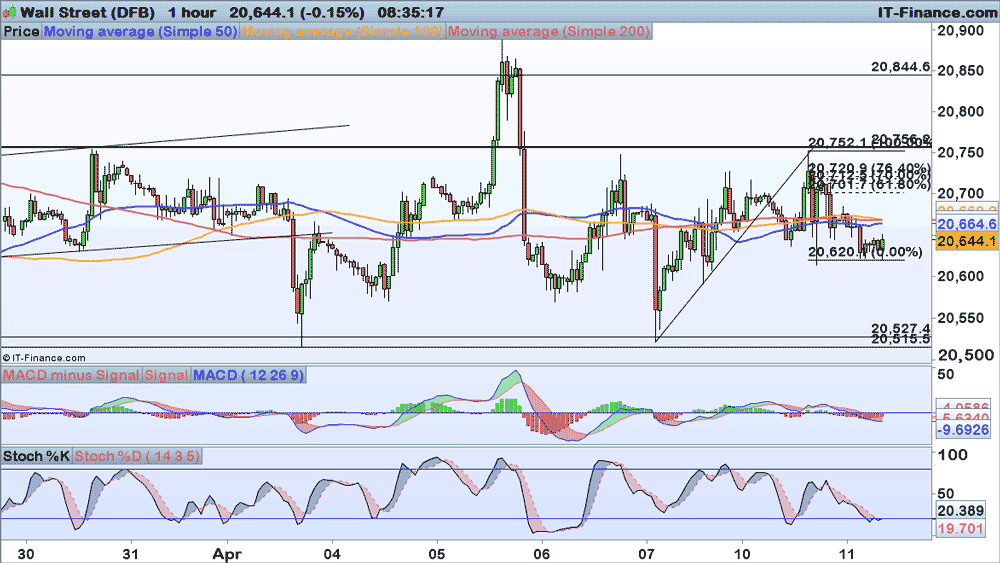Click the 06 date label on time axis
The height and width of the screenshot is (563, 1000).
click(x=541, y=553)
